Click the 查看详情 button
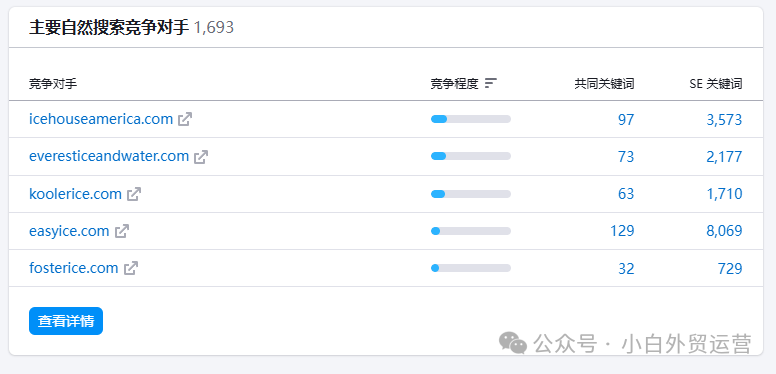The height and width of the screenshot is (374, 776). 66,321
